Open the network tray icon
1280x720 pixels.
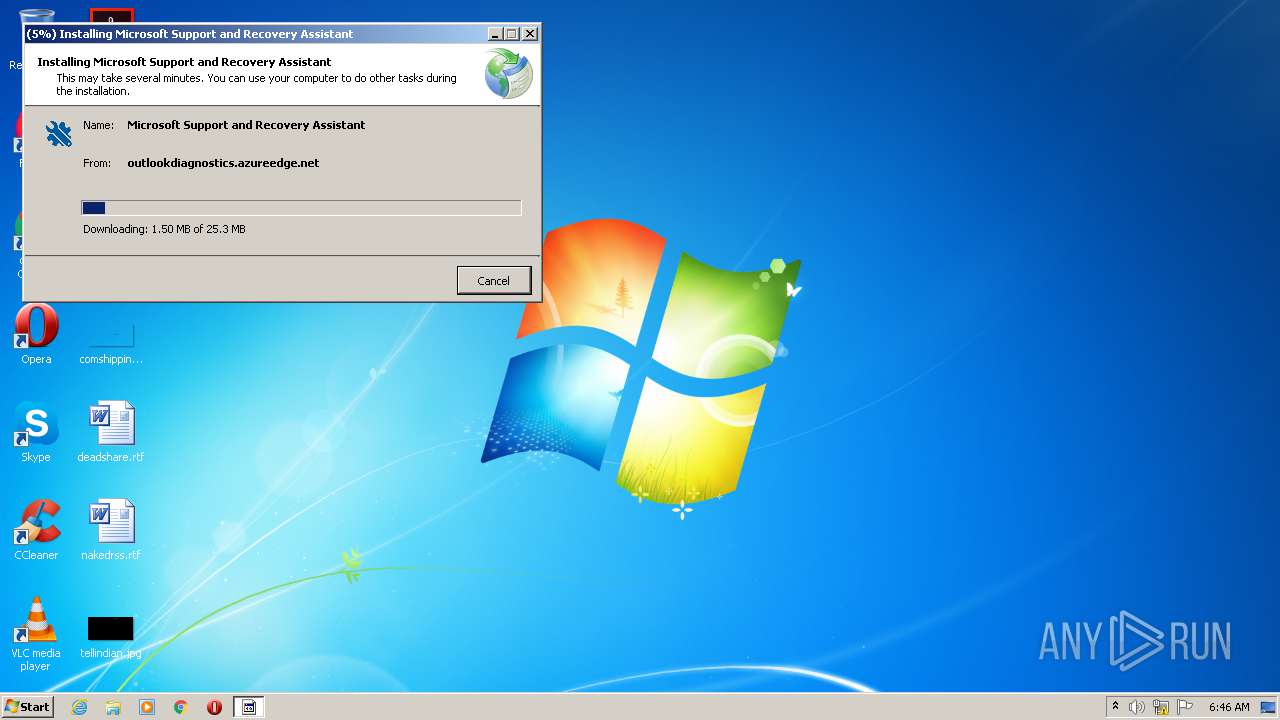tap(1161, 707)
